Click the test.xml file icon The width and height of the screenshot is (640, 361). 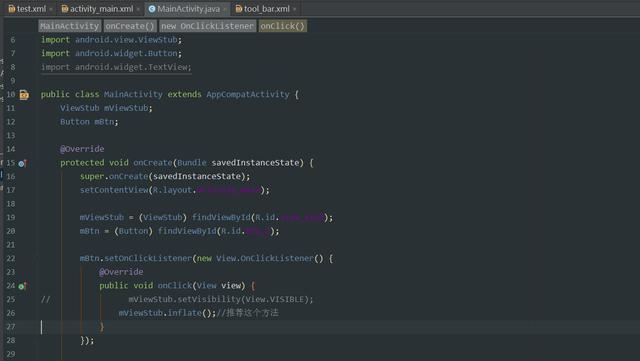(11, 9)
